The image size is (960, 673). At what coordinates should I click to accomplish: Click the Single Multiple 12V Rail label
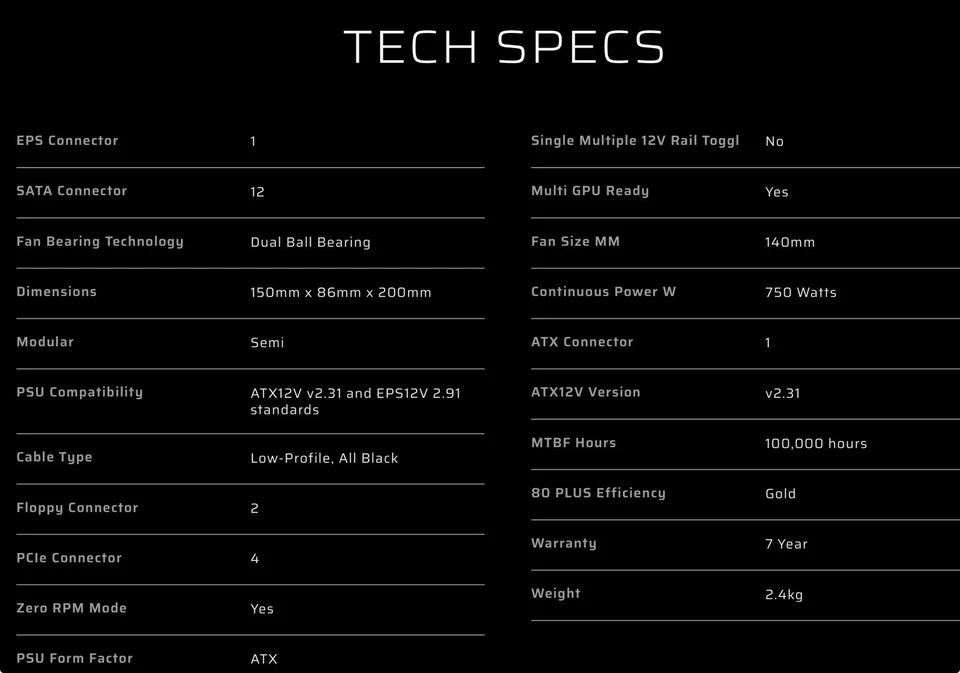635,141
